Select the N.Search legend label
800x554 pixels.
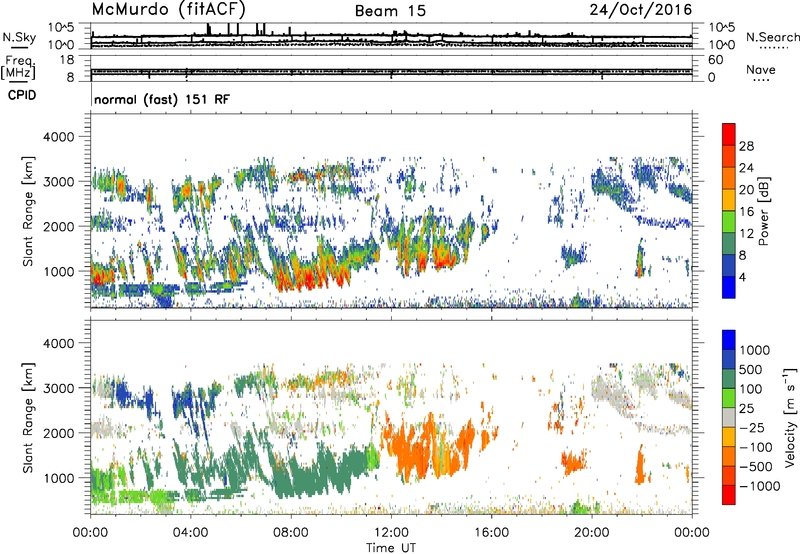pos(772,37)
